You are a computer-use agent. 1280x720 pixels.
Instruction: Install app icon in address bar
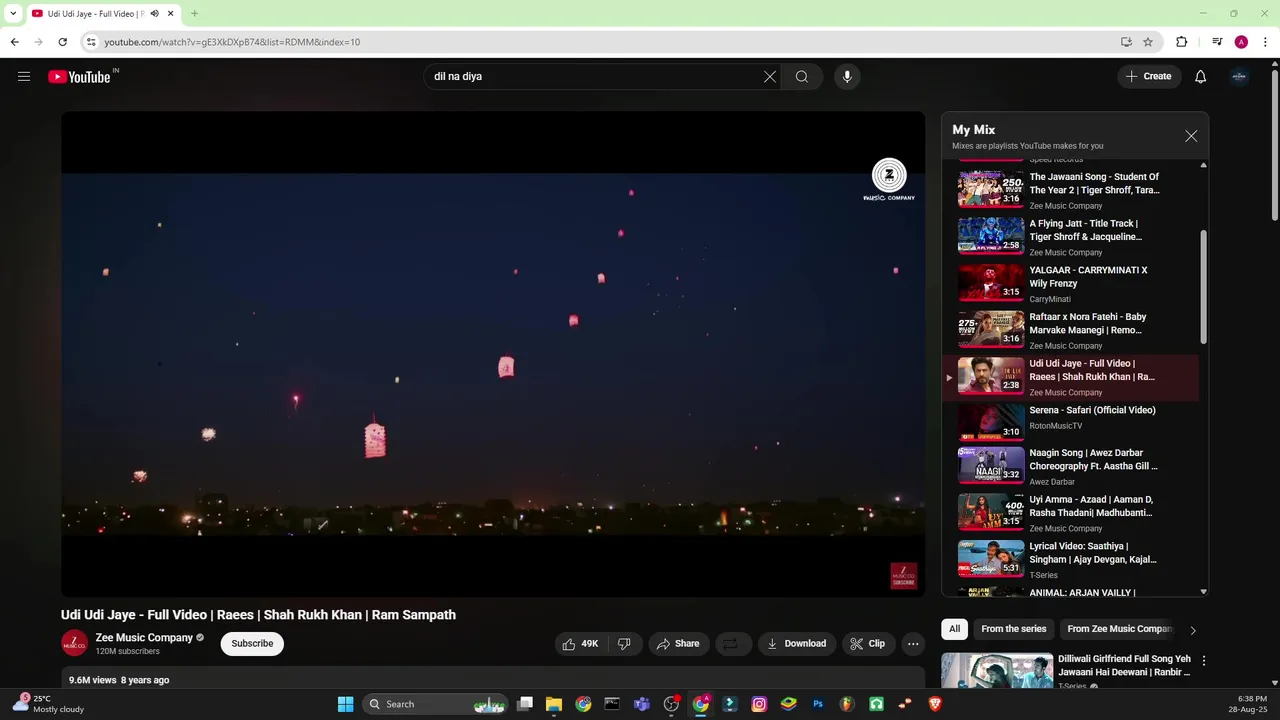pos(1126,42)
